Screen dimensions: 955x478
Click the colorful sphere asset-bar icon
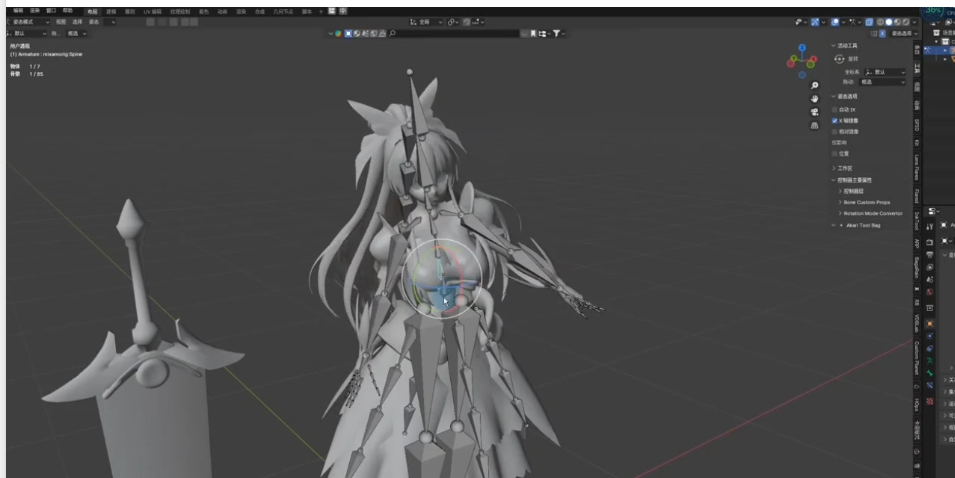tap(339, 33)
